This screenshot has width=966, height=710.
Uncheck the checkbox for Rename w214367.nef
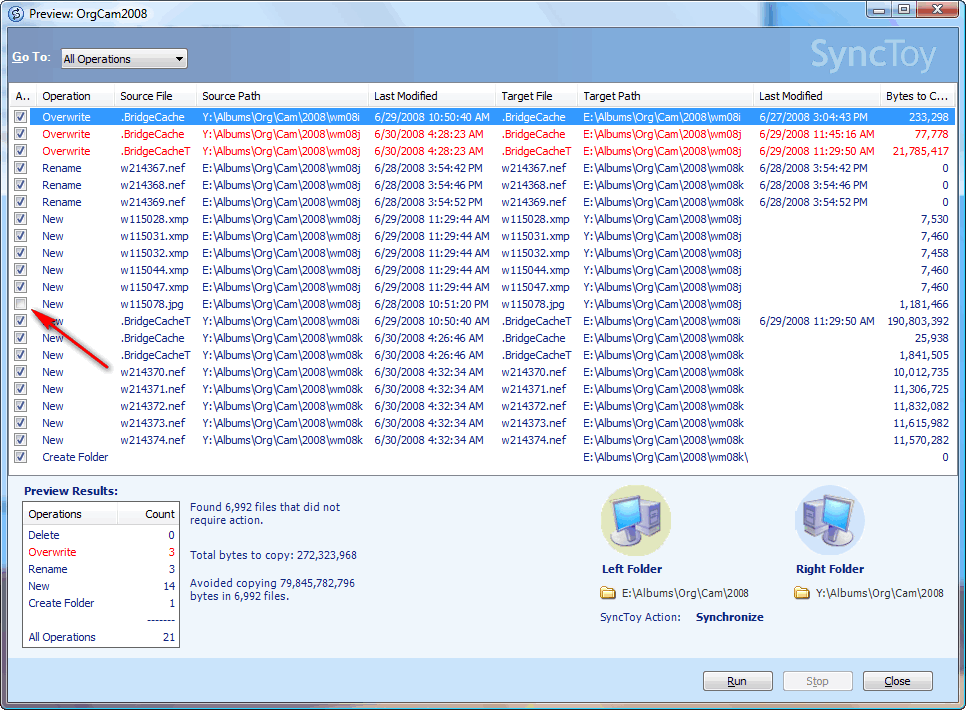pos(21,168)
